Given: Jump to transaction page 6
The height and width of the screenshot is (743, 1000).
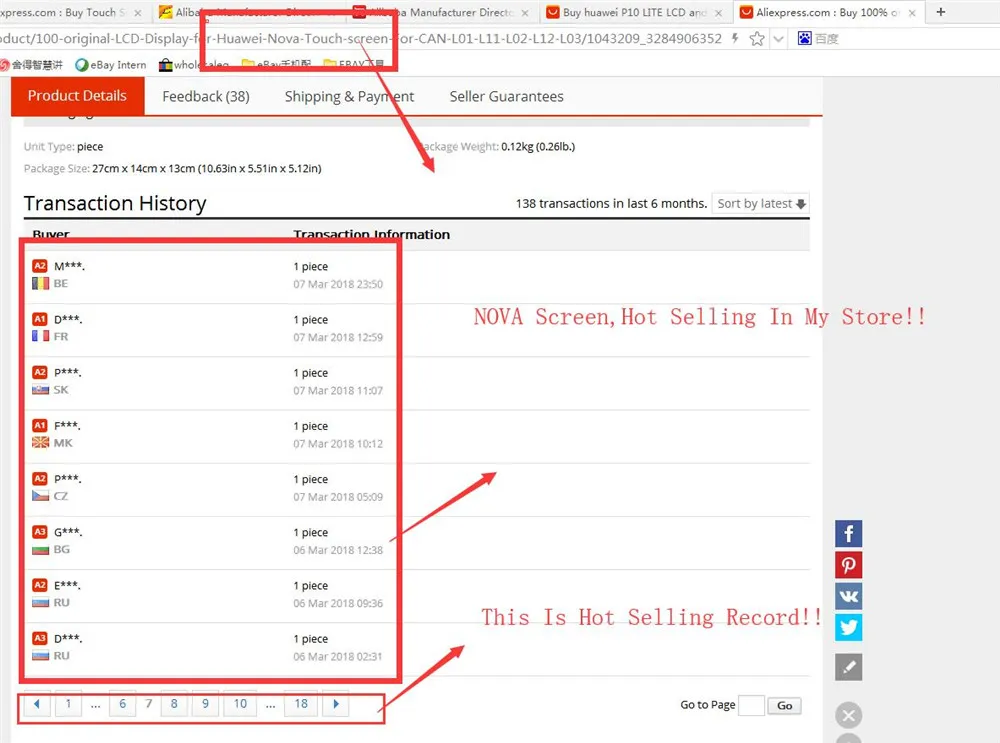Looking at the screenshot, I should (122, 703).
